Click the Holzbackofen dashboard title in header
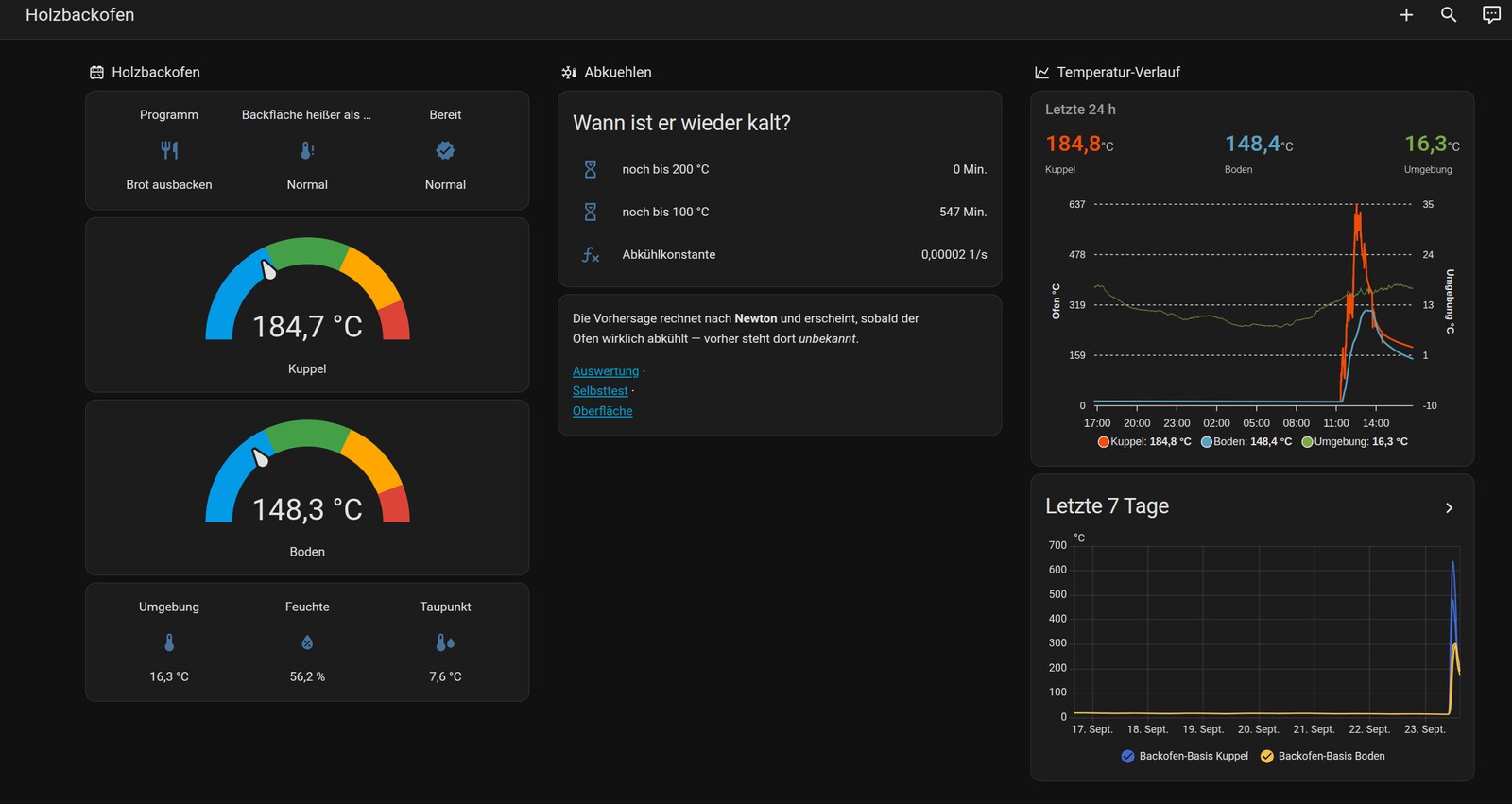 pos(80,15)
